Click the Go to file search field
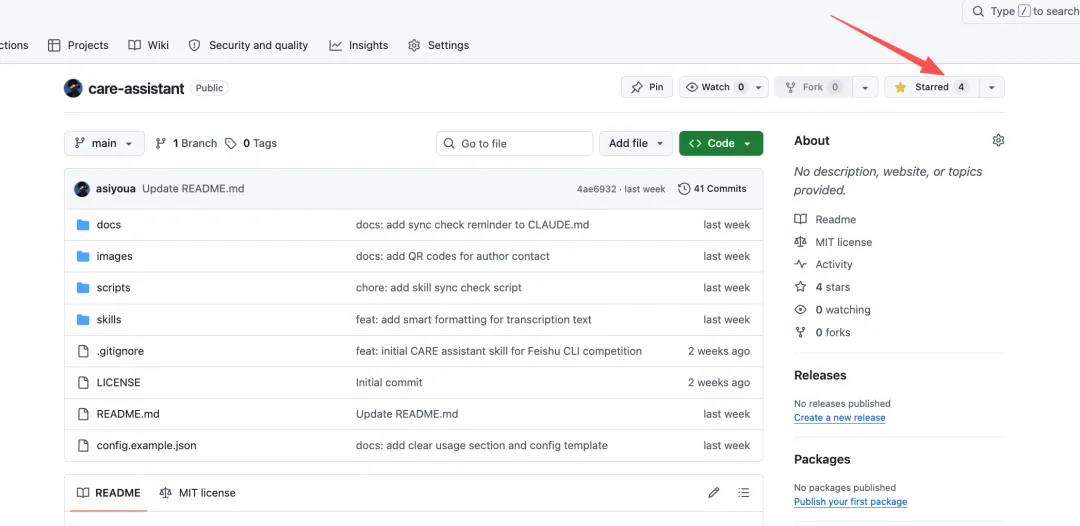Viewport: 1080px width, 526px height. tap(515, 143)
